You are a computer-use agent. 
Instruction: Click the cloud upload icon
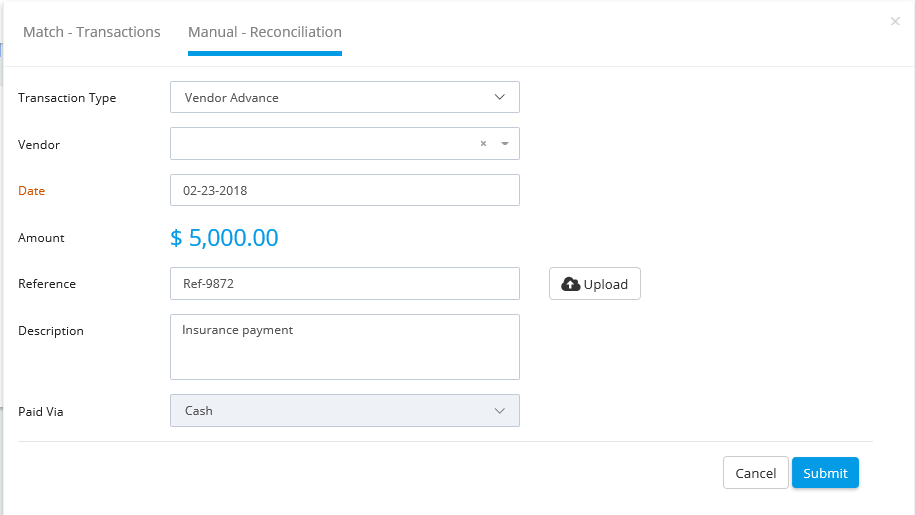coord(570,284)
